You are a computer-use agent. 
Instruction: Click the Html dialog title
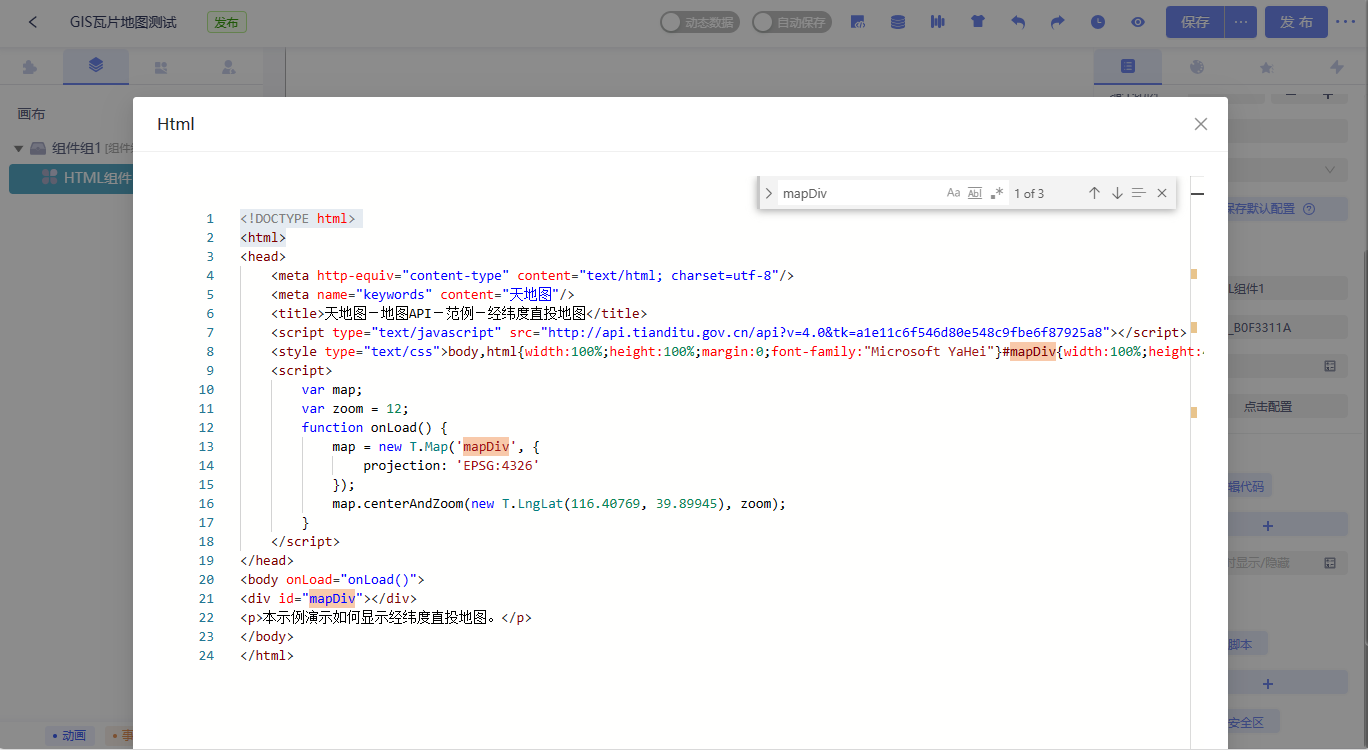176,124
